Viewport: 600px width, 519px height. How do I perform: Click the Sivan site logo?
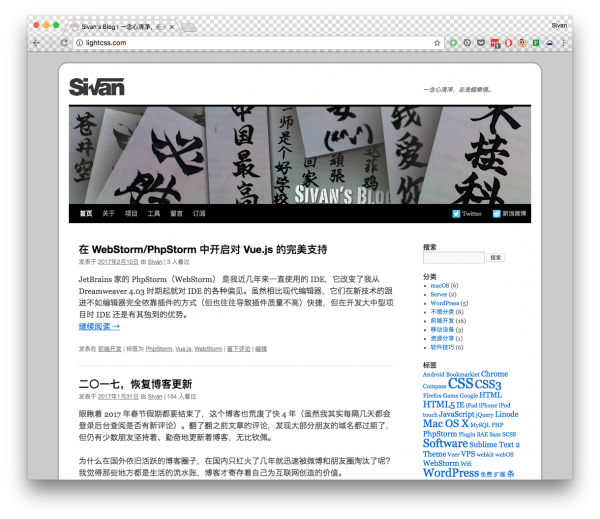point(97,87)
